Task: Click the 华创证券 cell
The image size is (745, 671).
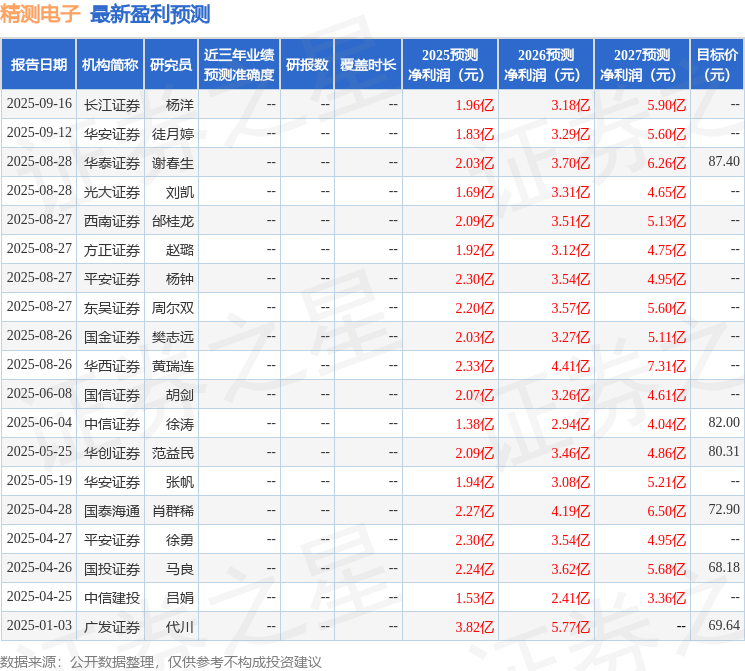Action: click(112, 453)
